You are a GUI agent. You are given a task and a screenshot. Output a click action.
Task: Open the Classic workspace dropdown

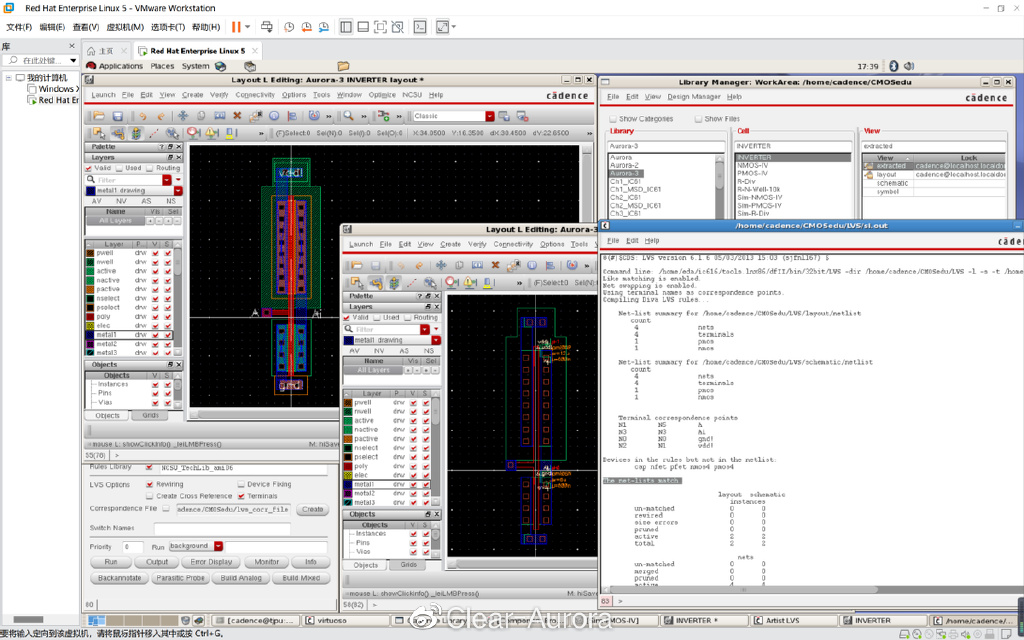coord(490,116)
